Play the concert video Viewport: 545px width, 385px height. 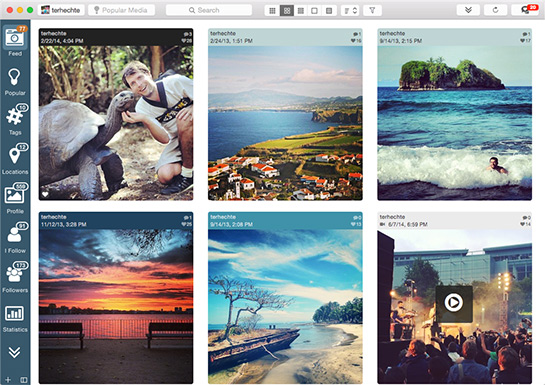(454, 303)
